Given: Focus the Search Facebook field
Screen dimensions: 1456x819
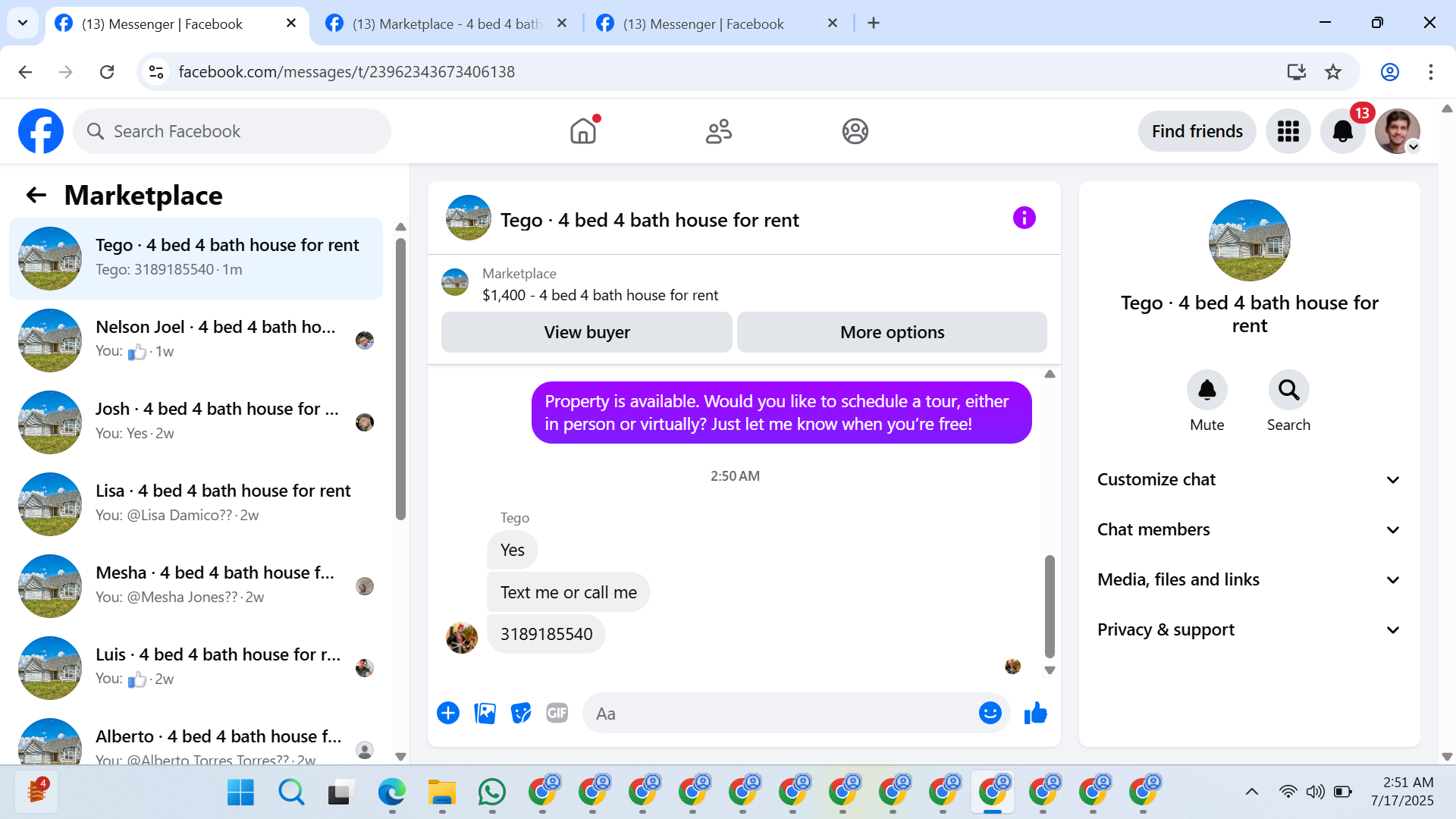Looking at the screenshot, I should coord(232,131).
